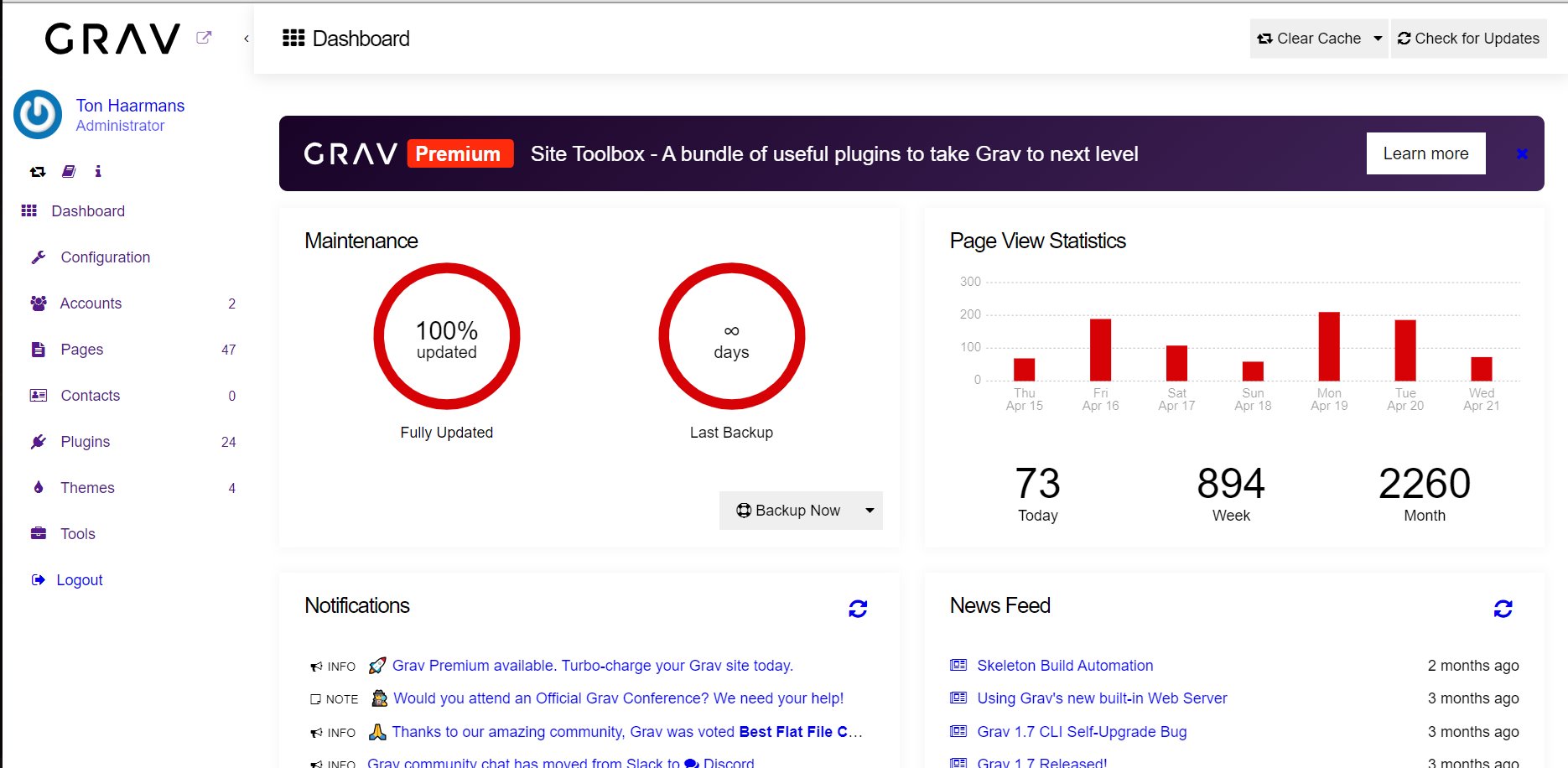This screenshot has height=768, width=1568.
Task: Click the Accounts users icon
Action: tap(39, 304)
